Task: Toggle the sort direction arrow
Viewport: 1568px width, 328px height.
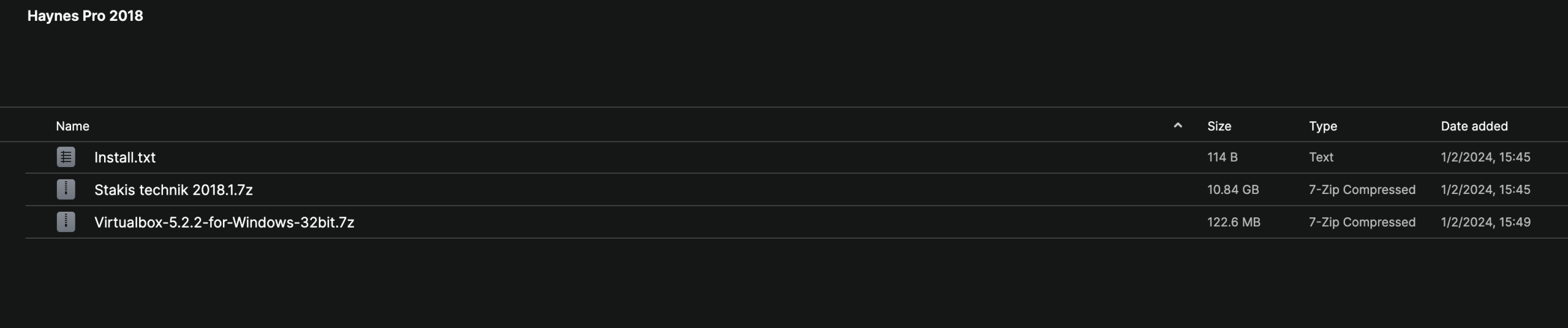Action: [1177, 126]
